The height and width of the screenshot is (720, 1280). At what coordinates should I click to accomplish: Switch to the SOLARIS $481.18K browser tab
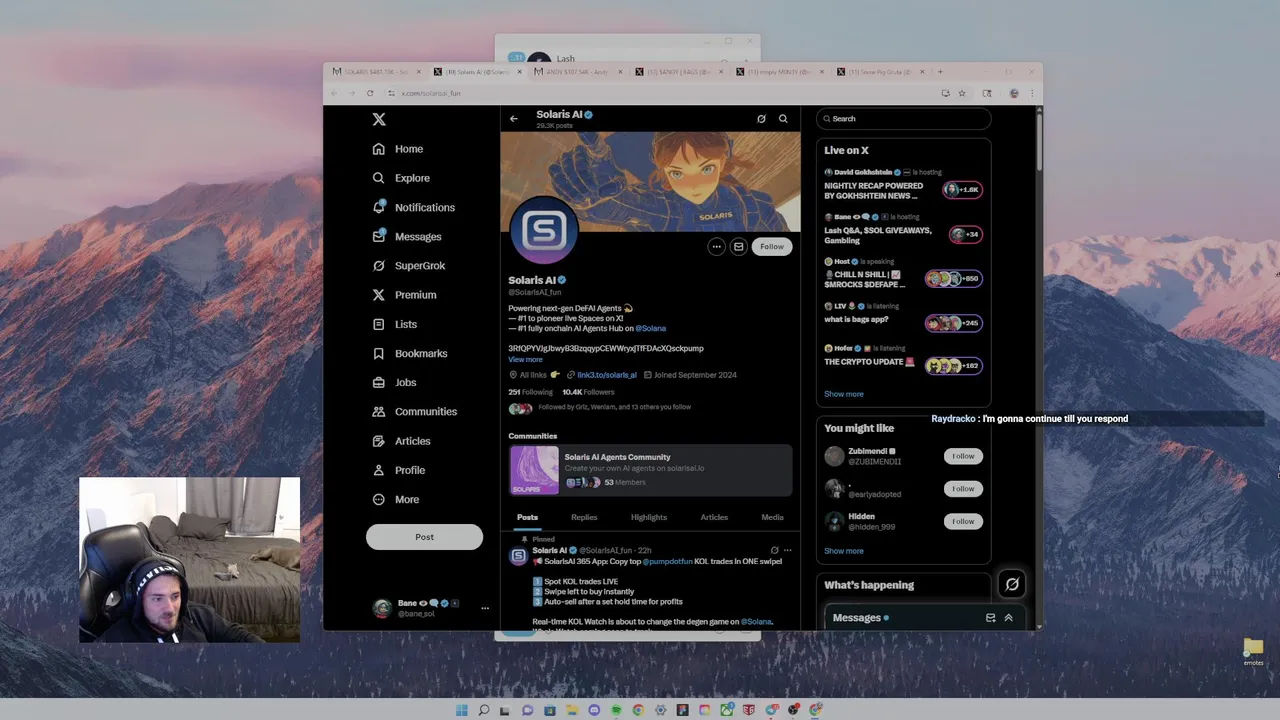pos(376,72)
